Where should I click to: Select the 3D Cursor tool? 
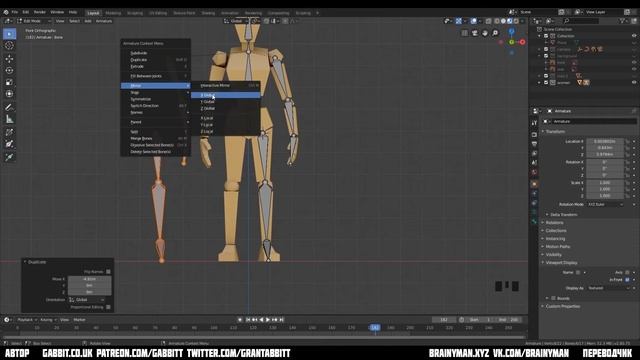point(9,46)
